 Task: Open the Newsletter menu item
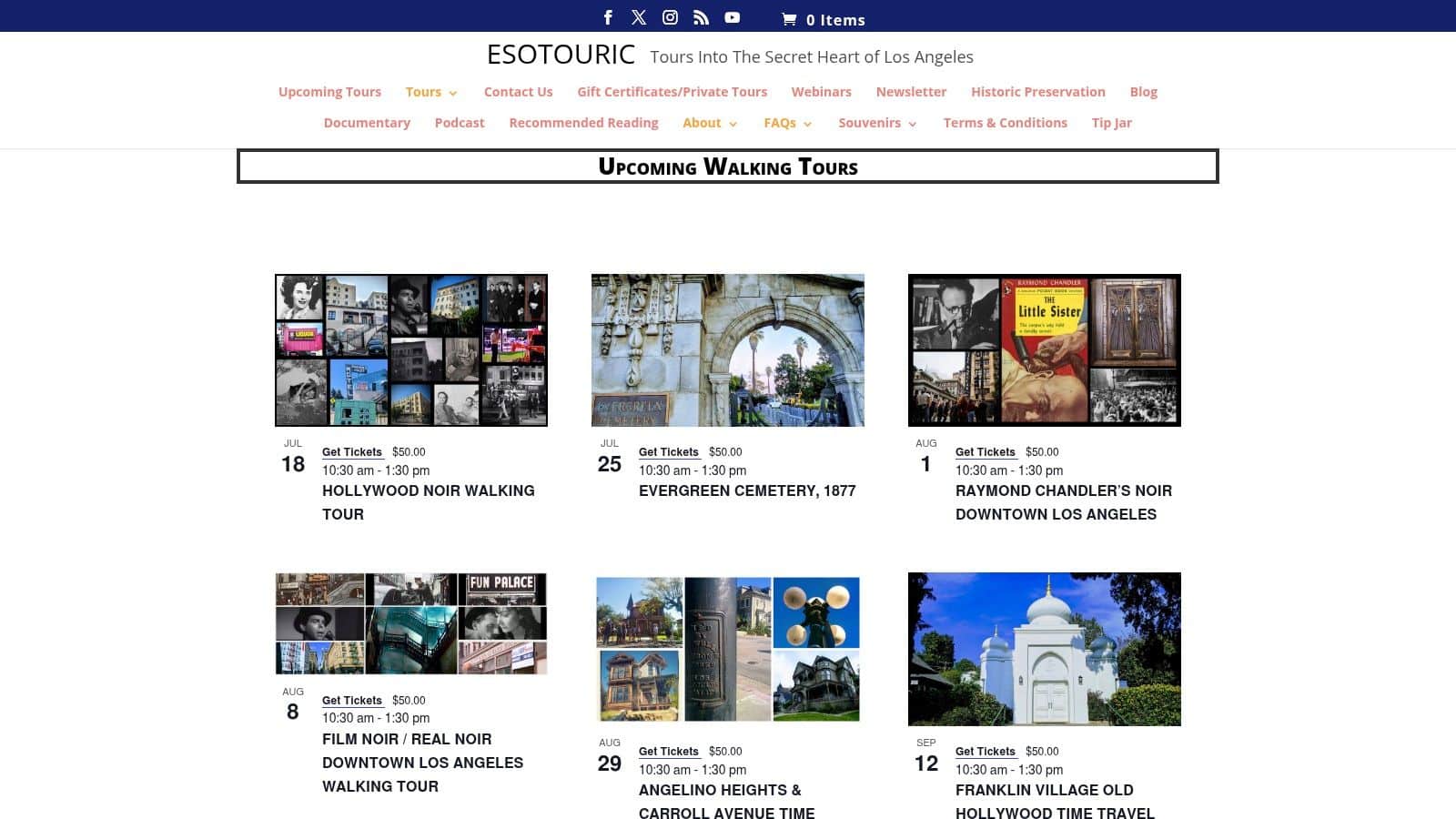point(911,92)
